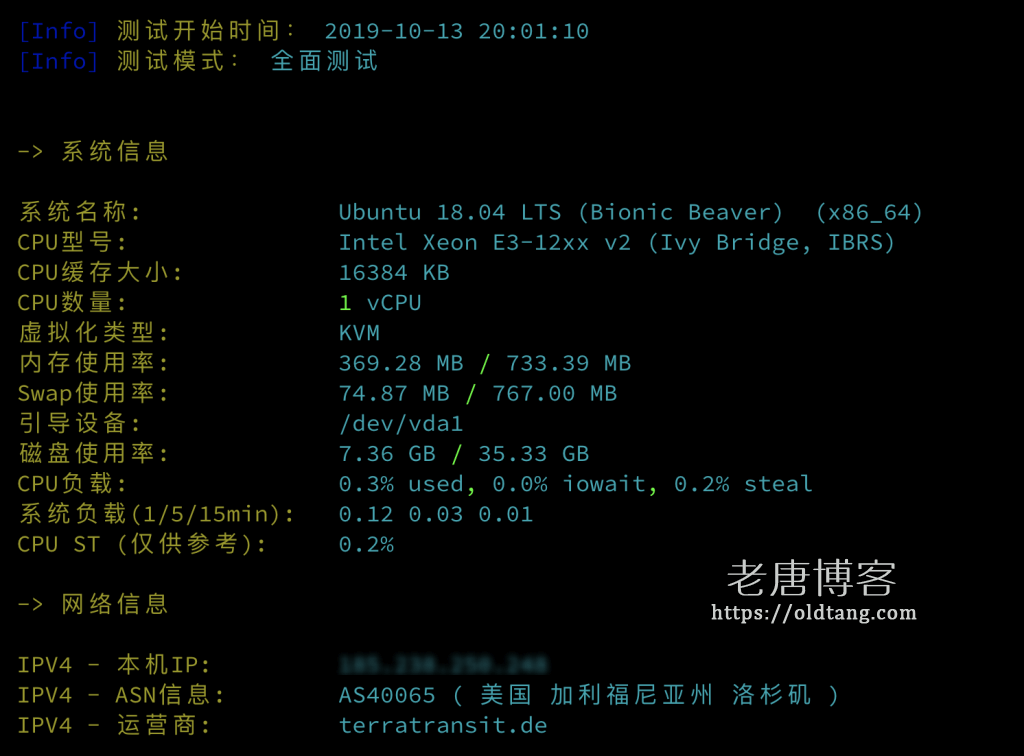Click the 1 vCPU count value
Image resolution: width=1024 pixels, height=756 pixels.
tap(380, 303)
